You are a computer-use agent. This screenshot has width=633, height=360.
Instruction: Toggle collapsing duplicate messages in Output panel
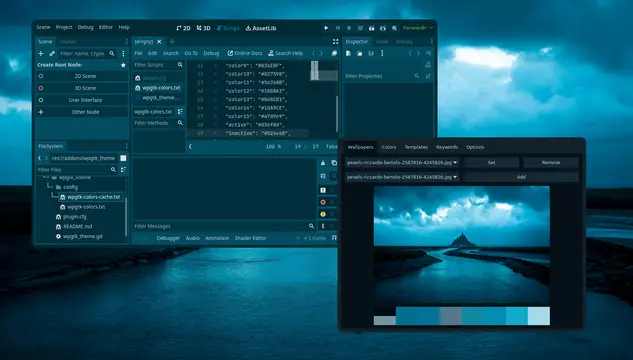click(x=323, y=176)
